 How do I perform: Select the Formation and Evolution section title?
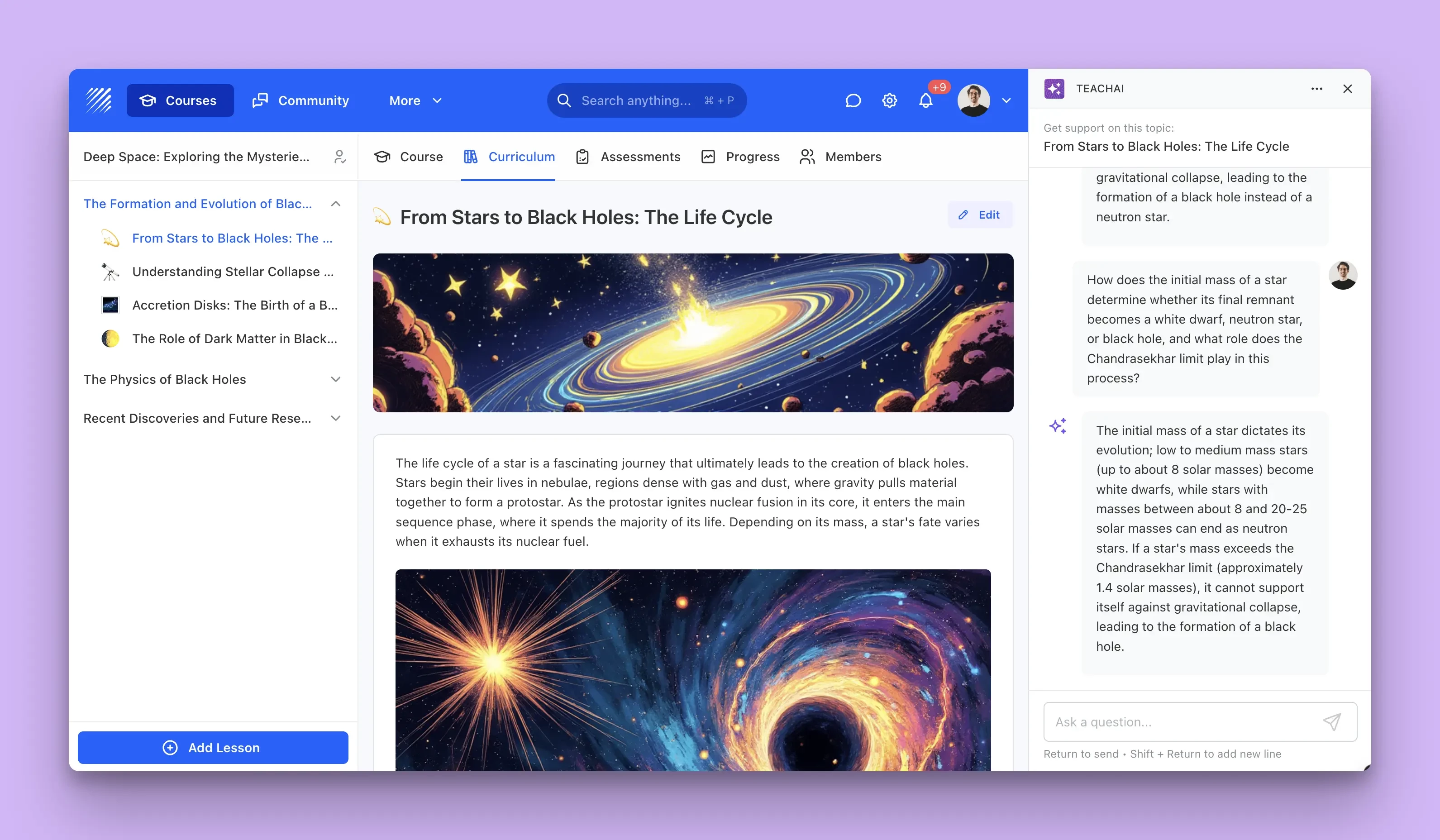pos(198,204)
